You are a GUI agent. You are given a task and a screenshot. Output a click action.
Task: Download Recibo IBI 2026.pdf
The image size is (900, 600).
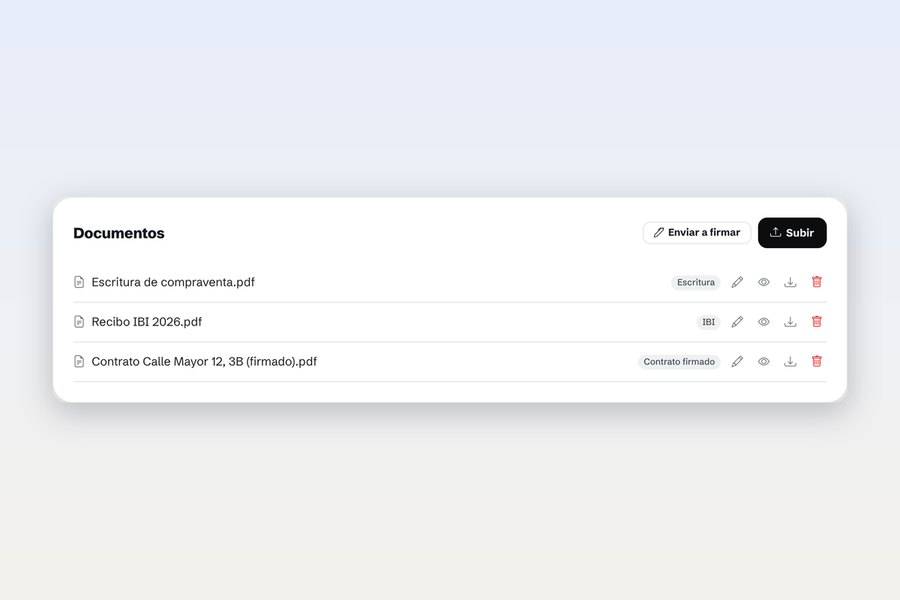coord(790,322)
